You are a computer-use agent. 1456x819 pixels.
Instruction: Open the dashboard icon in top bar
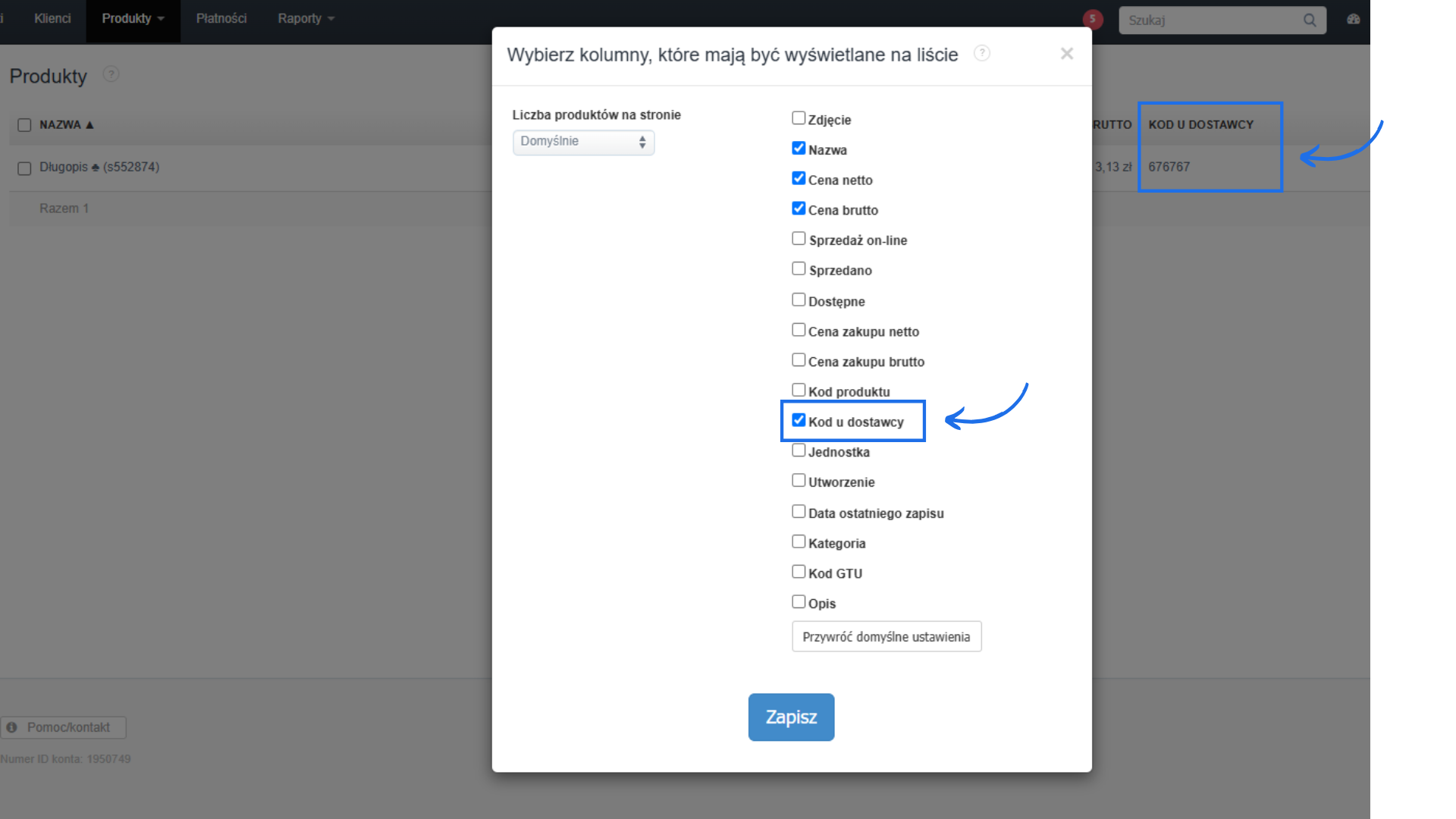pos(1354,19)
